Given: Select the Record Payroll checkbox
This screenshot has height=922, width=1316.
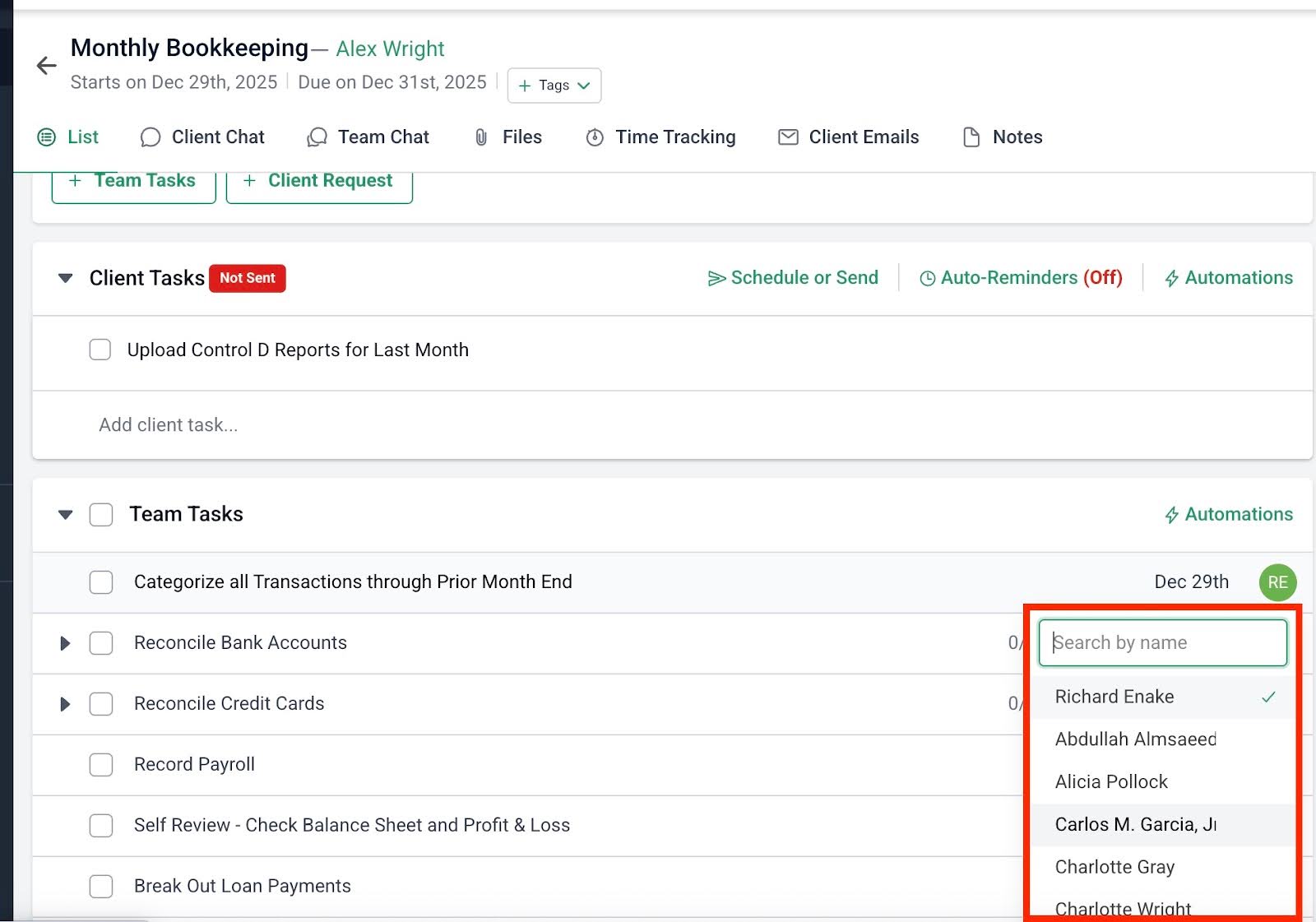Looking at the screenshot, I should pos(100,764).
